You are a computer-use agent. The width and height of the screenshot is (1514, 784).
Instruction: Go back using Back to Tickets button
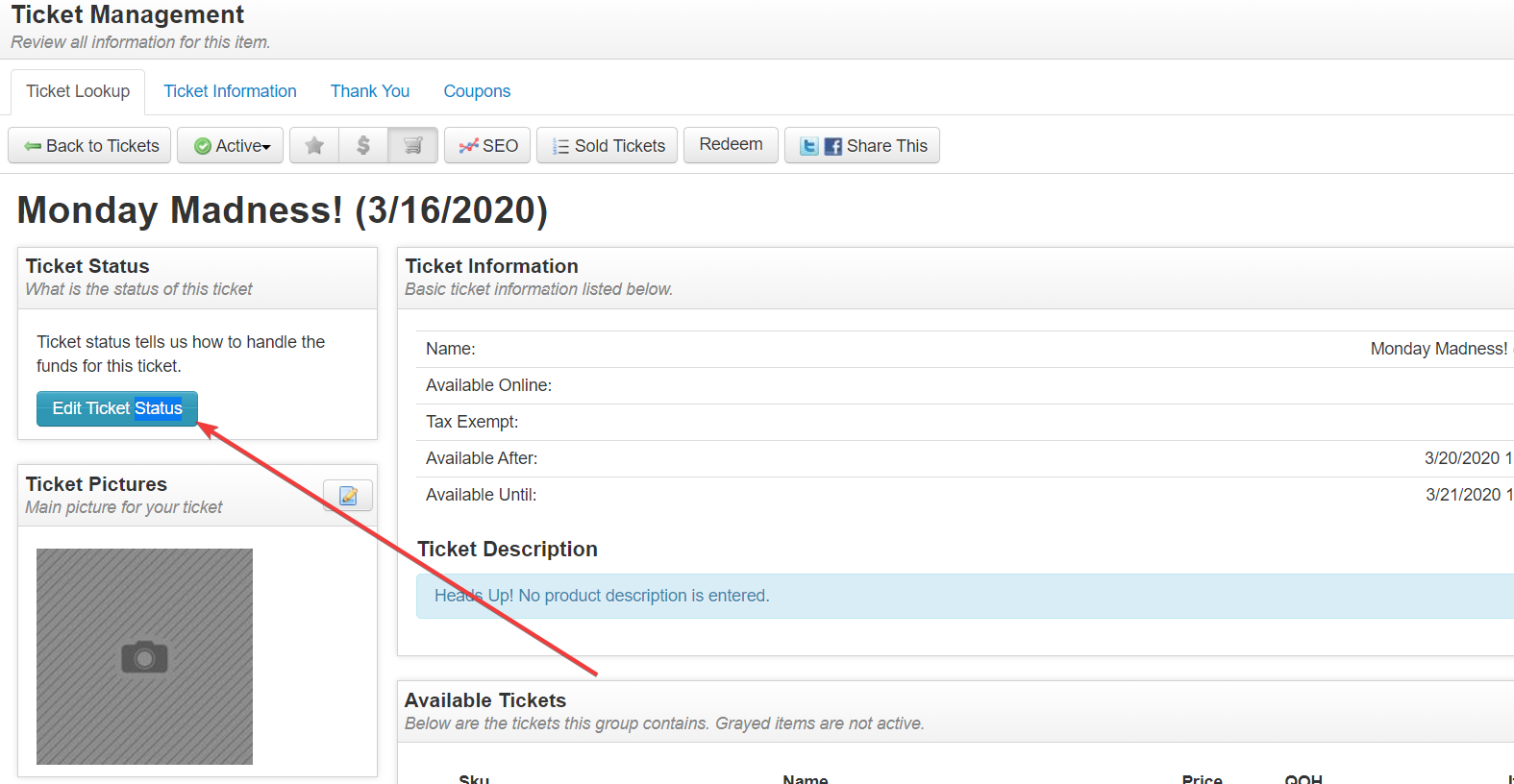click(90, 146)
